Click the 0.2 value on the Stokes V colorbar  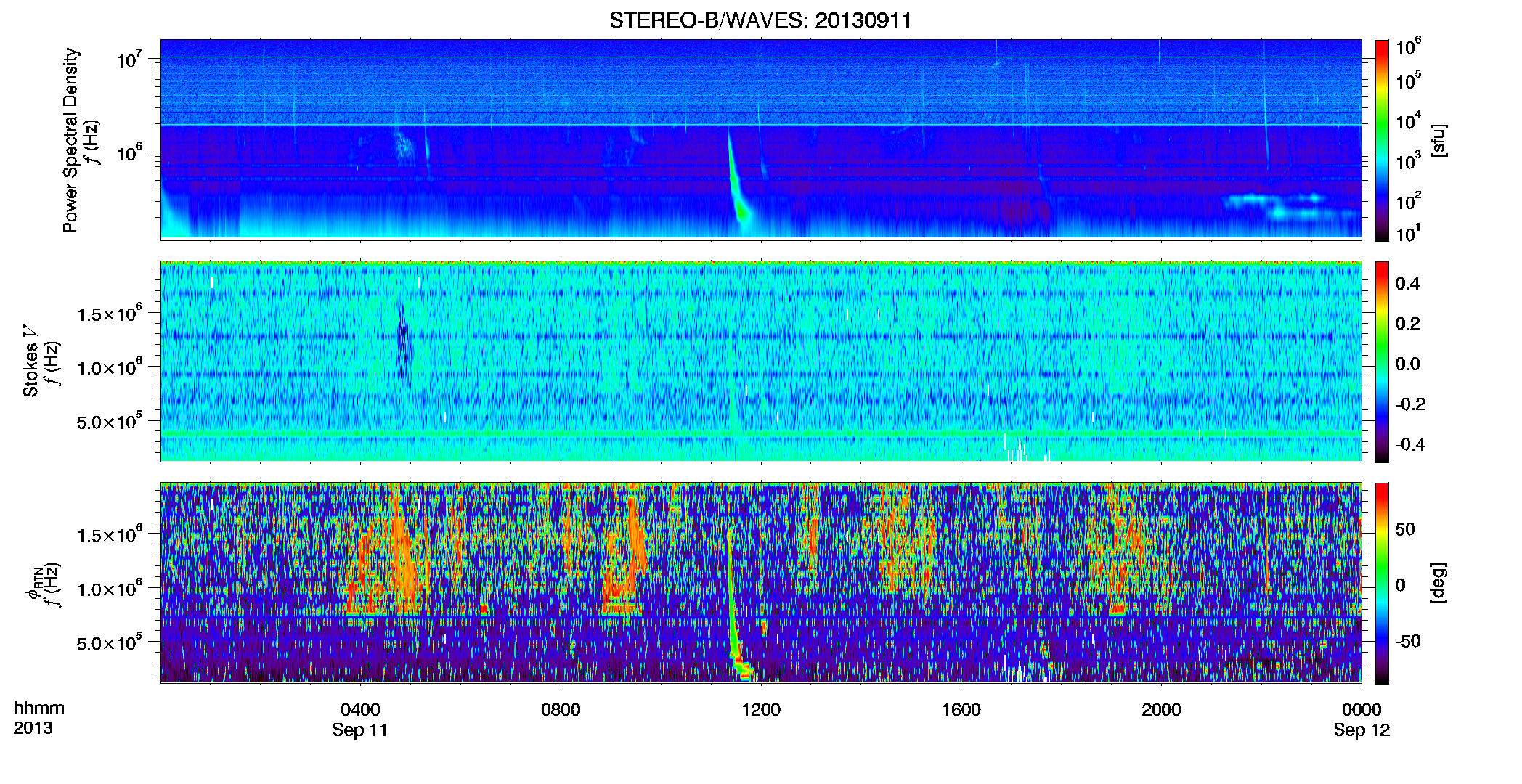pyautogui.click(x=1407, y=324)
